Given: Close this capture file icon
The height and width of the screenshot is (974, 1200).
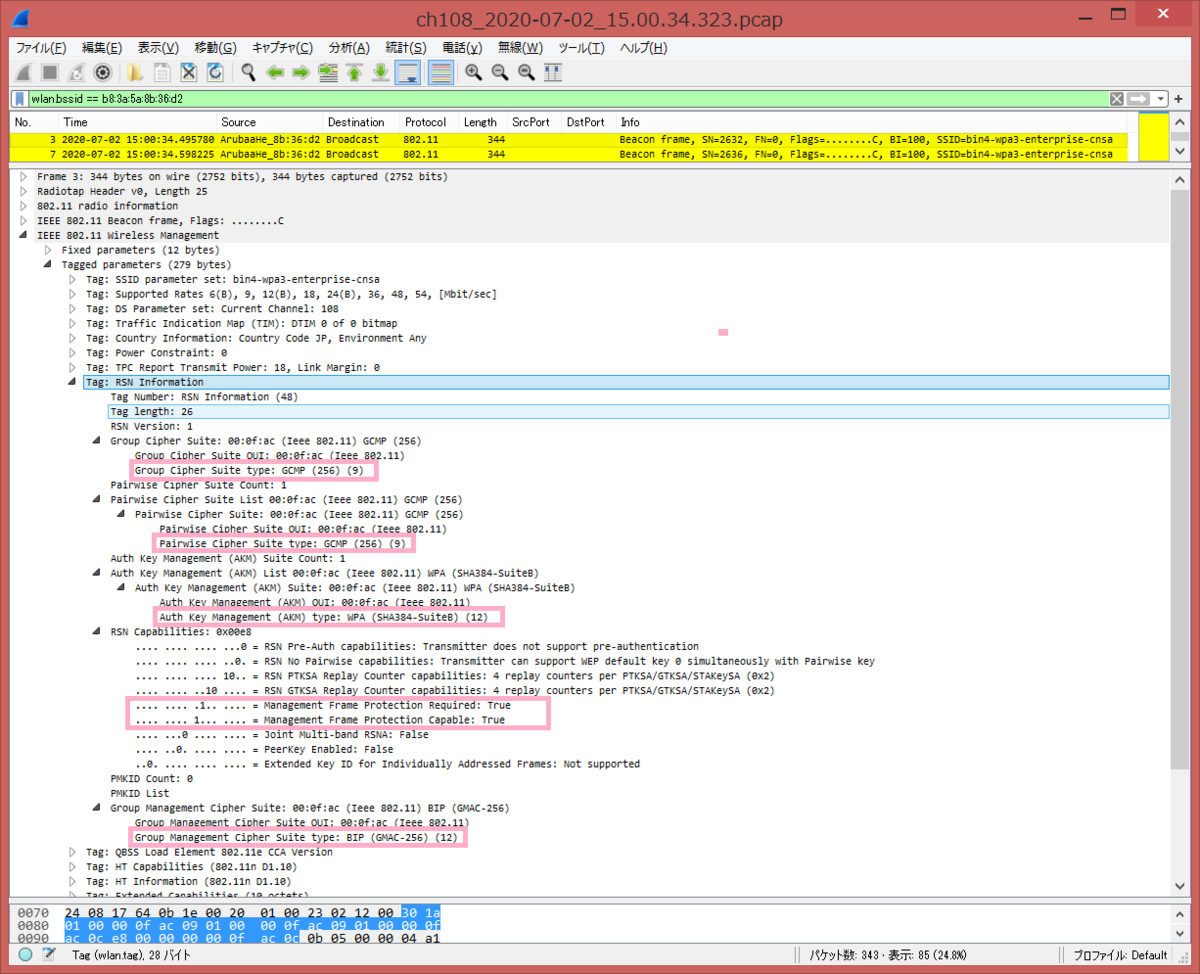Looking at the screenshot, I should pyautogui.click(x=188, y=73).
